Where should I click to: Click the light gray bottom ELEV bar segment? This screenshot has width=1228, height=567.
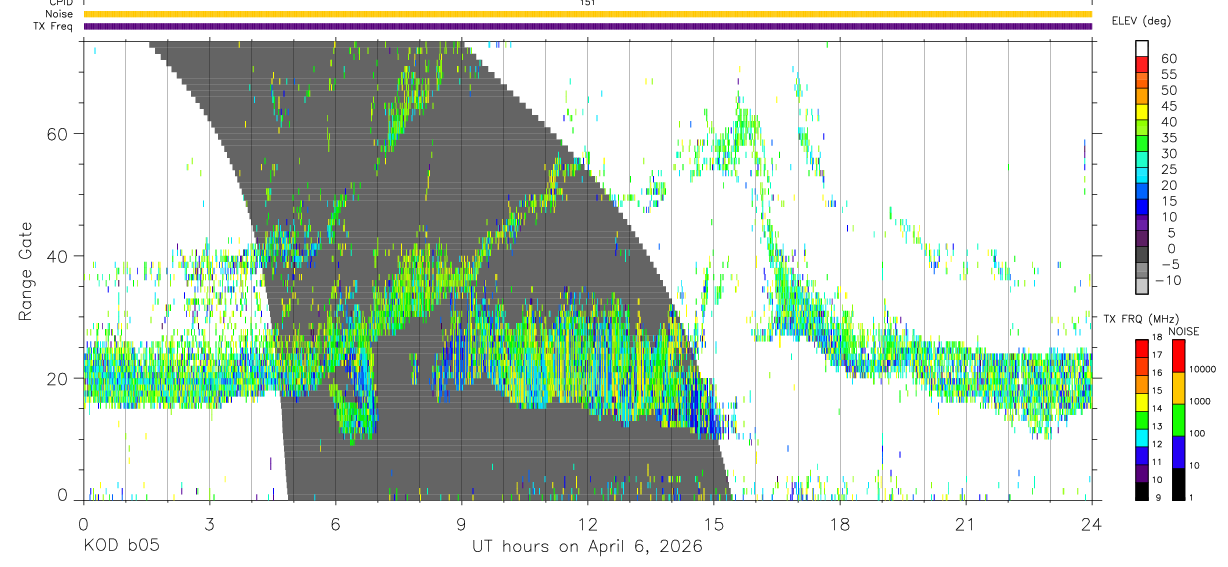click(x=1142, y=287)
